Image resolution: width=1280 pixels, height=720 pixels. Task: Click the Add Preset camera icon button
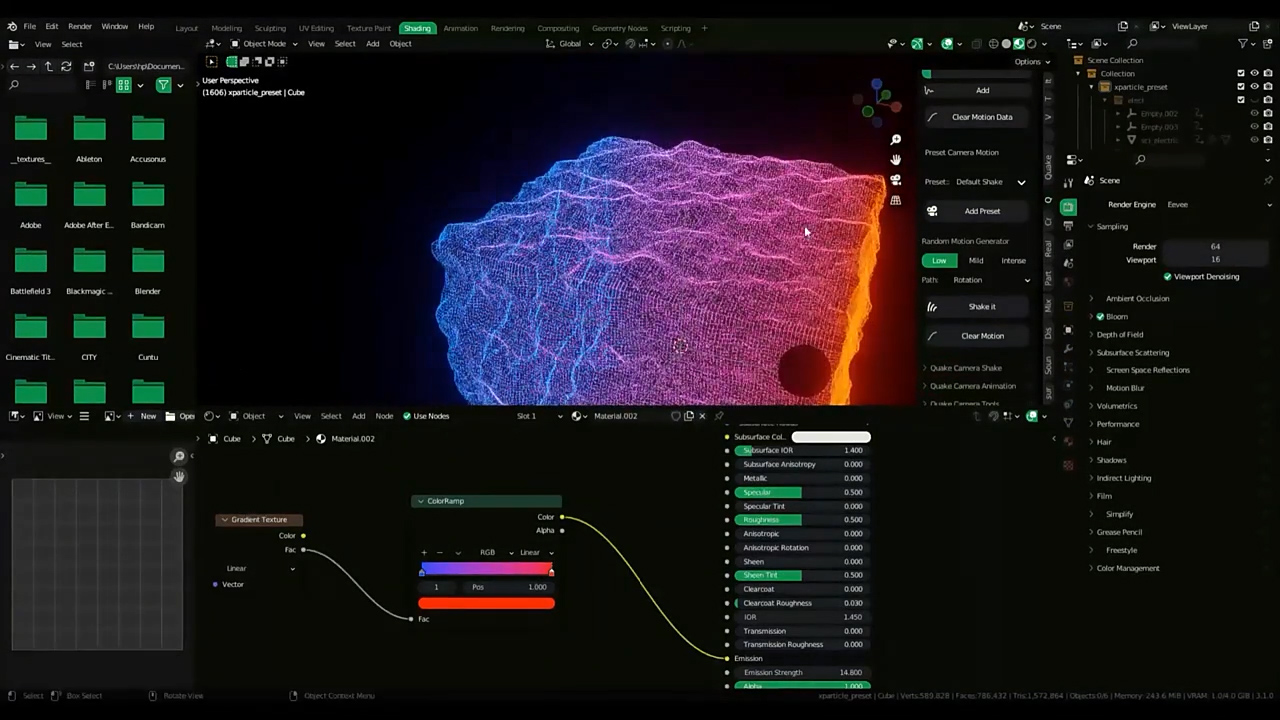[976, 211]
